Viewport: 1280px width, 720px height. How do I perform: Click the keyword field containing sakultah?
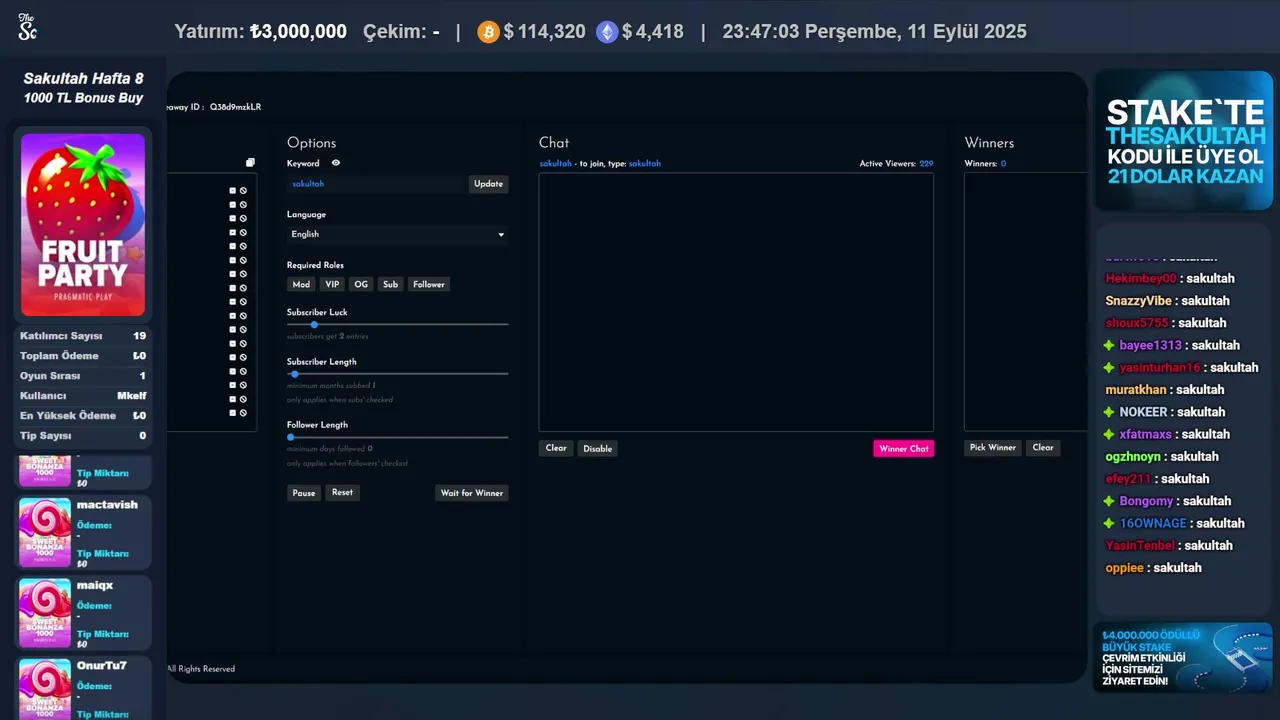[x=377, y=184]
